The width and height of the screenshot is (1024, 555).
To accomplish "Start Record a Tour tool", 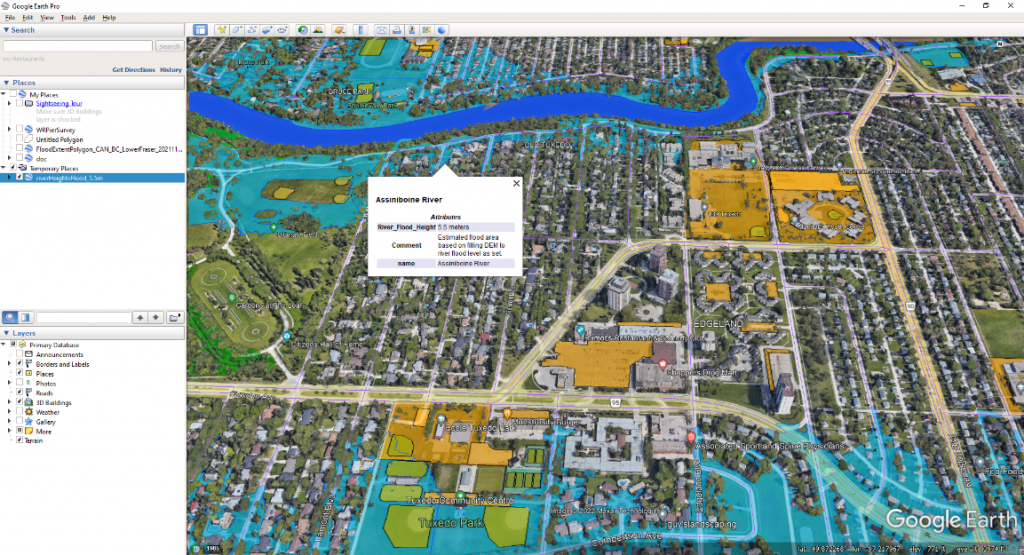I will click(x=282, y=30).
